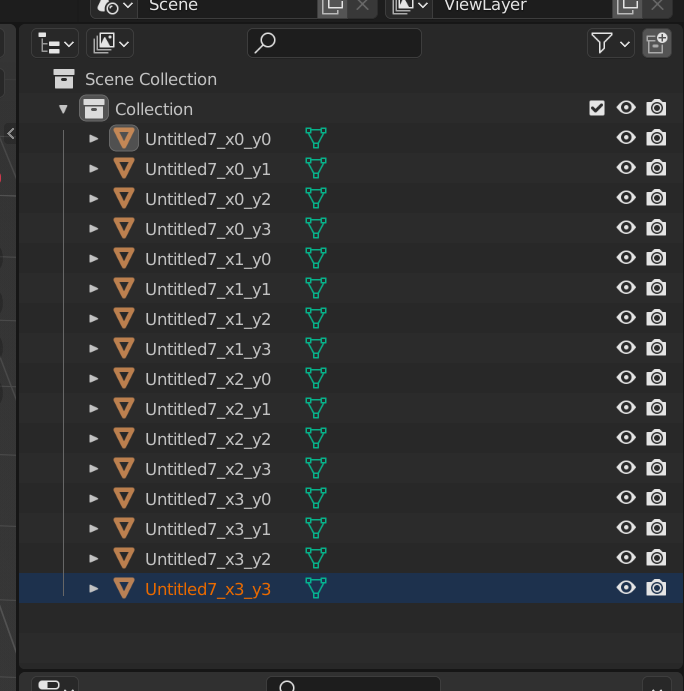
Task: Hide Untitled7_x1_y3 in viewport
Action: coord(626,347)
